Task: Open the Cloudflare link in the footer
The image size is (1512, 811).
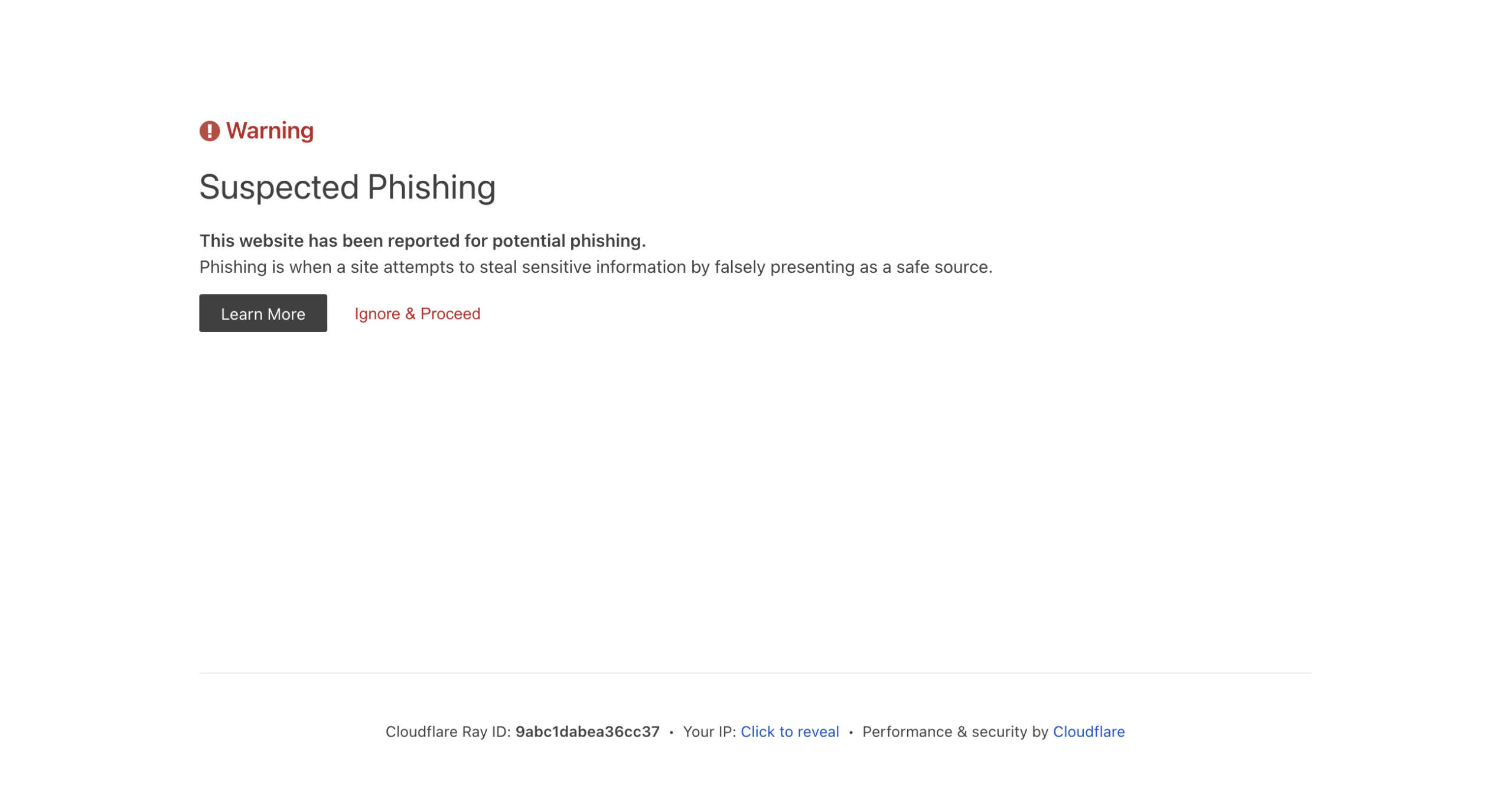Action: point(1088,731)
